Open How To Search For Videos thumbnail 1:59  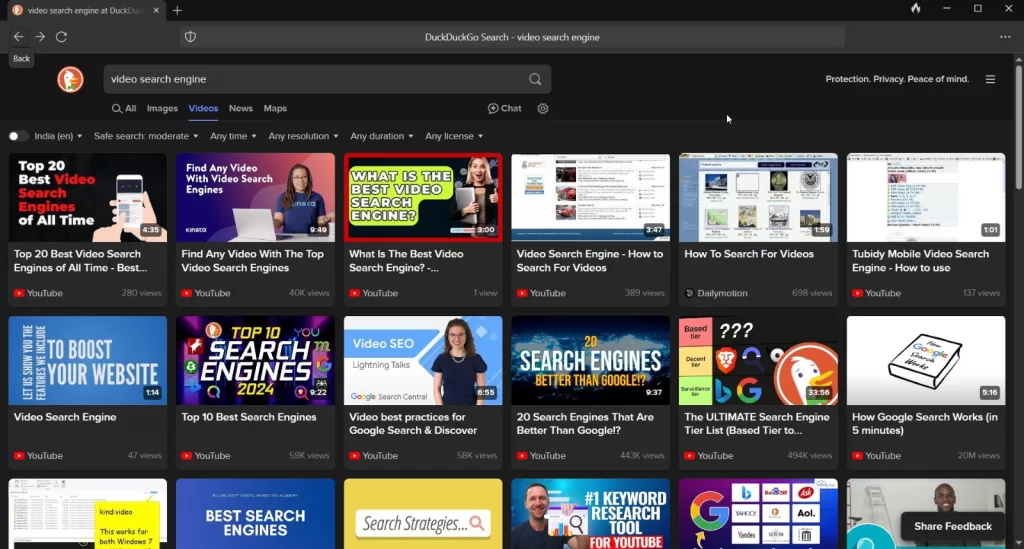pos(758,198)
